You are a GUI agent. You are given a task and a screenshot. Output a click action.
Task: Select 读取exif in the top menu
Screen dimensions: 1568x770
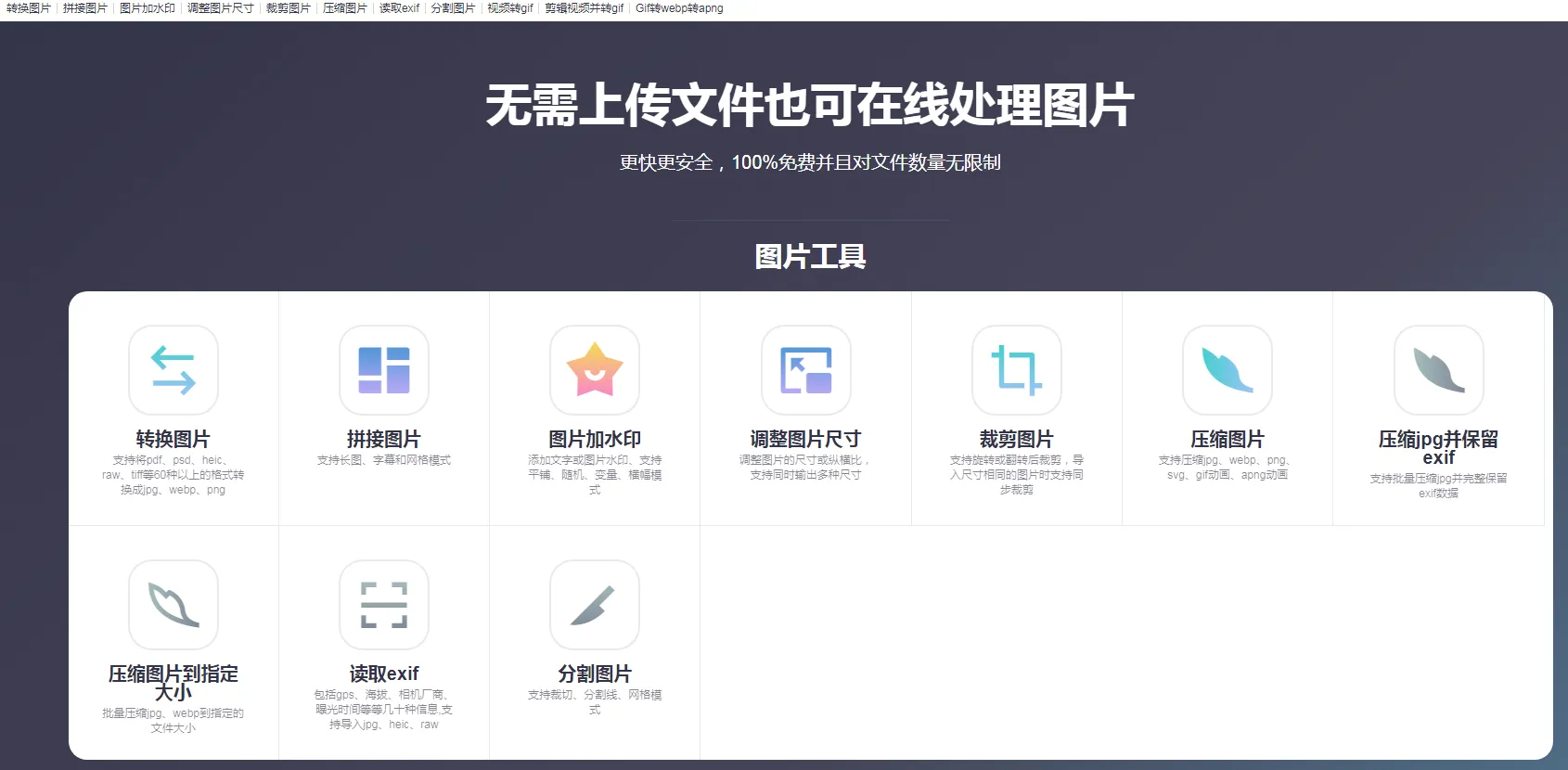pos(399,8)
